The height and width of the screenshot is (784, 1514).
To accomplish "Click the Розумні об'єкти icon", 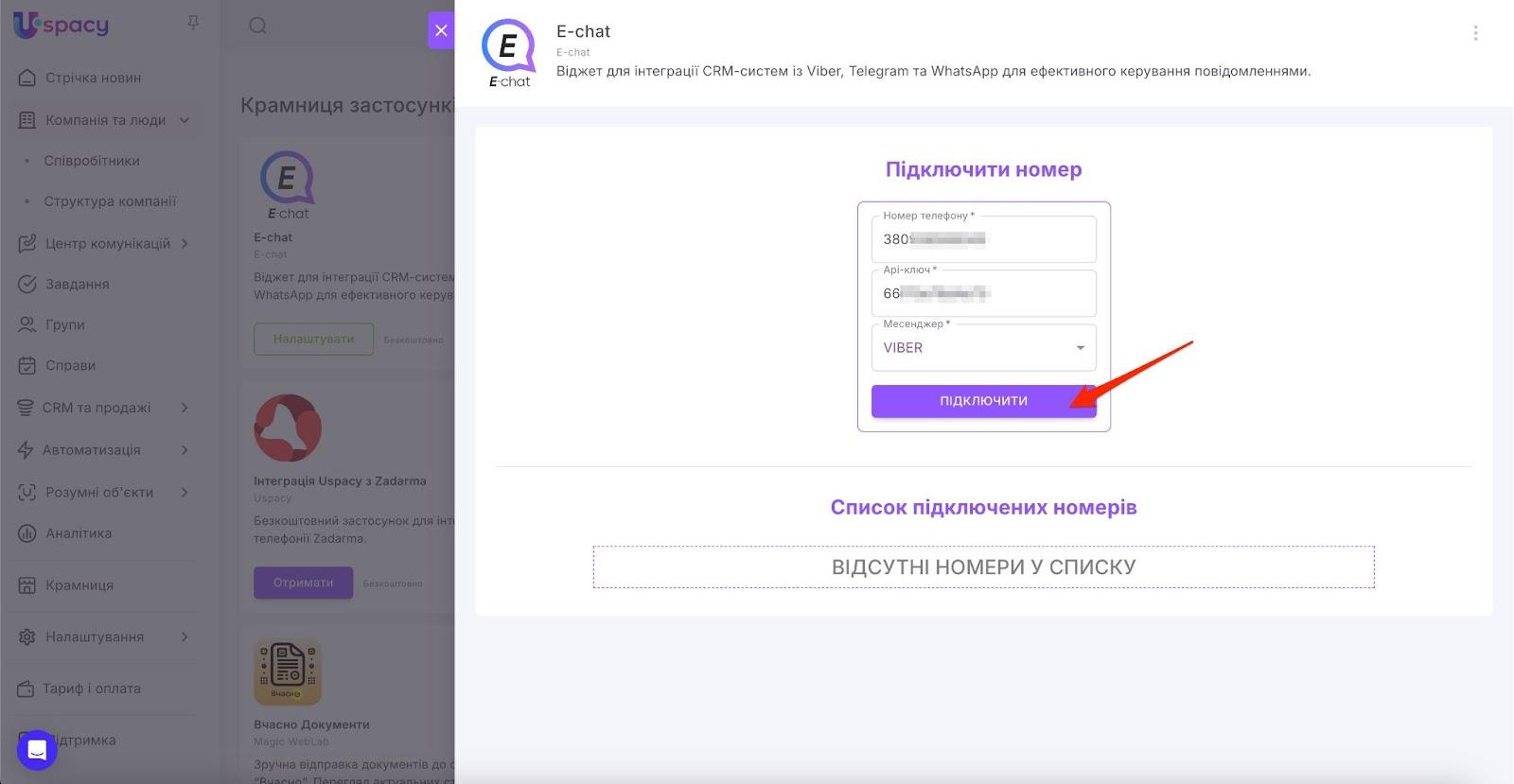I will pyautogui.click(x=27, y=492).
